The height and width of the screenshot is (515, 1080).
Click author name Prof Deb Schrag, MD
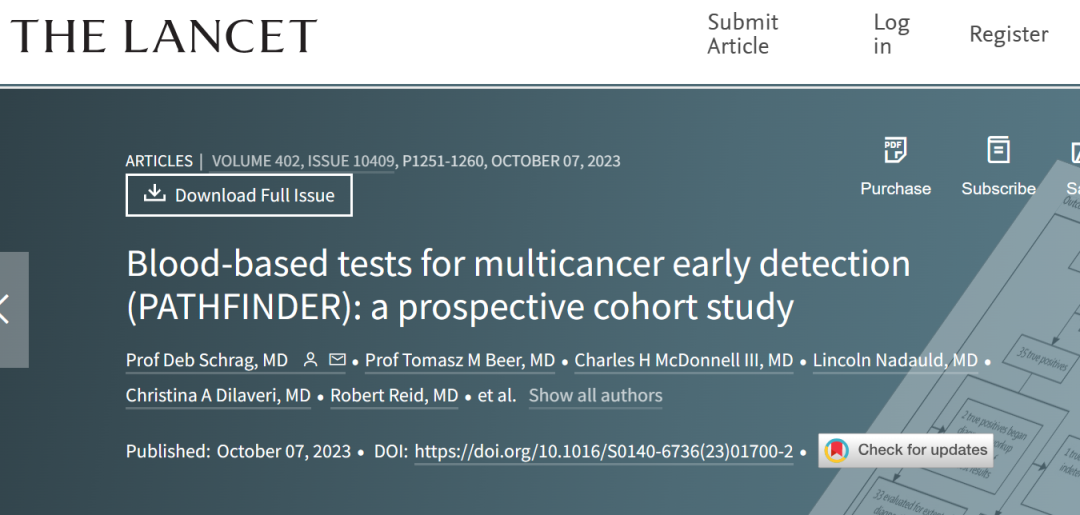coord(207,360)
